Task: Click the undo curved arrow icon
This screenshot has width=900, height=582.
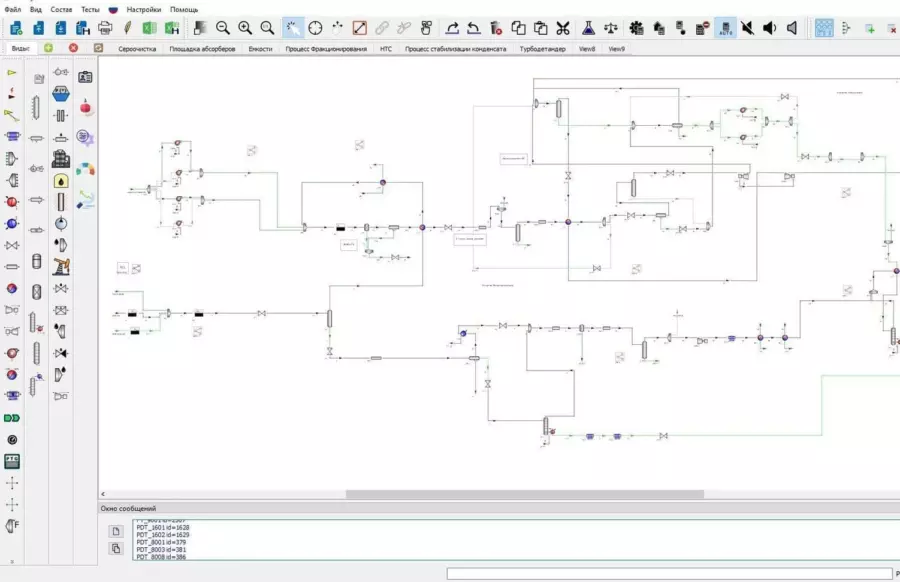Action: [x=474, y=28]
